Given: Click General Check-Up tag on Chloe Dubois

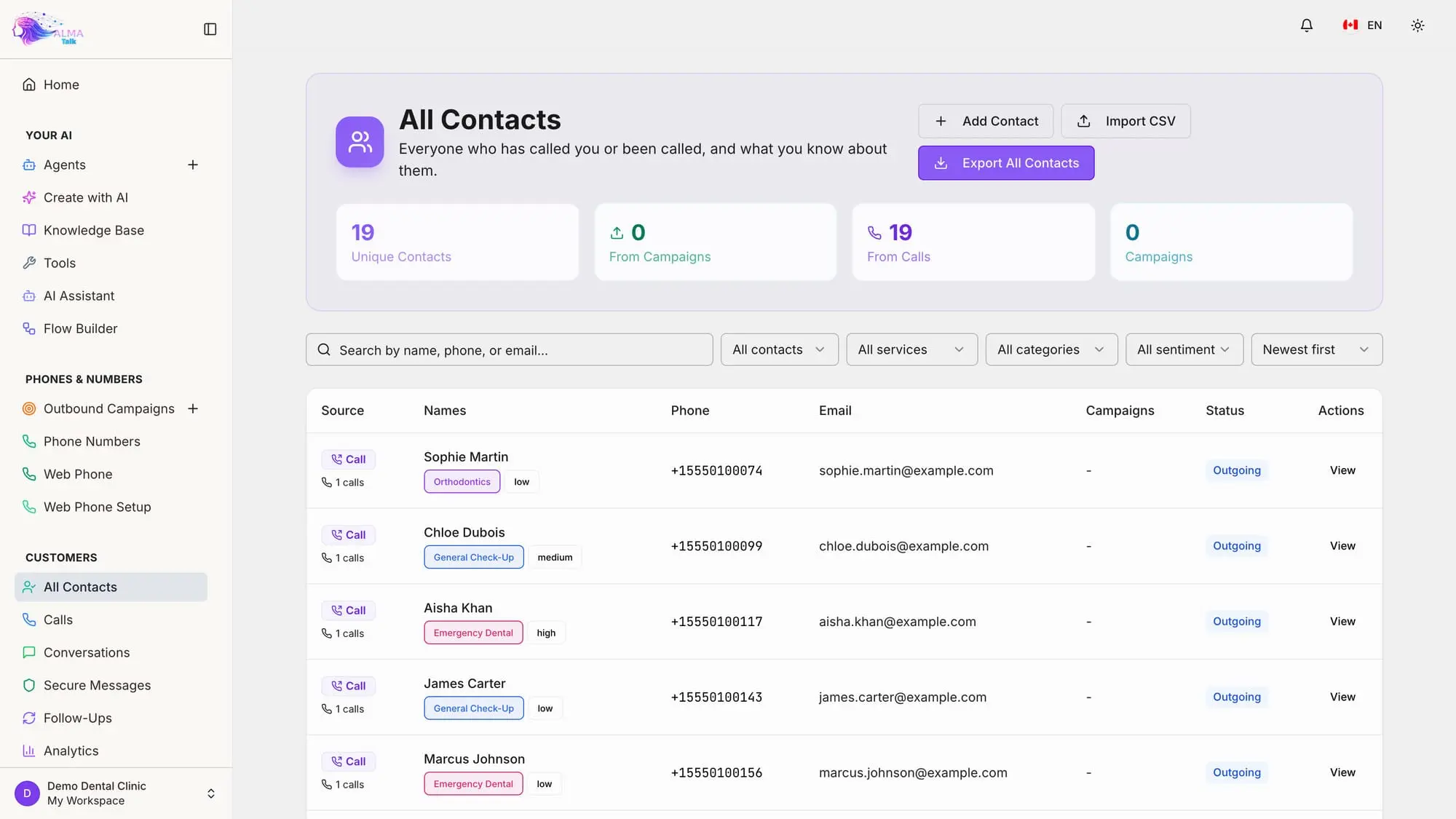Looking at the screenshot, I should pyautogui.click(x=473, y=558).
